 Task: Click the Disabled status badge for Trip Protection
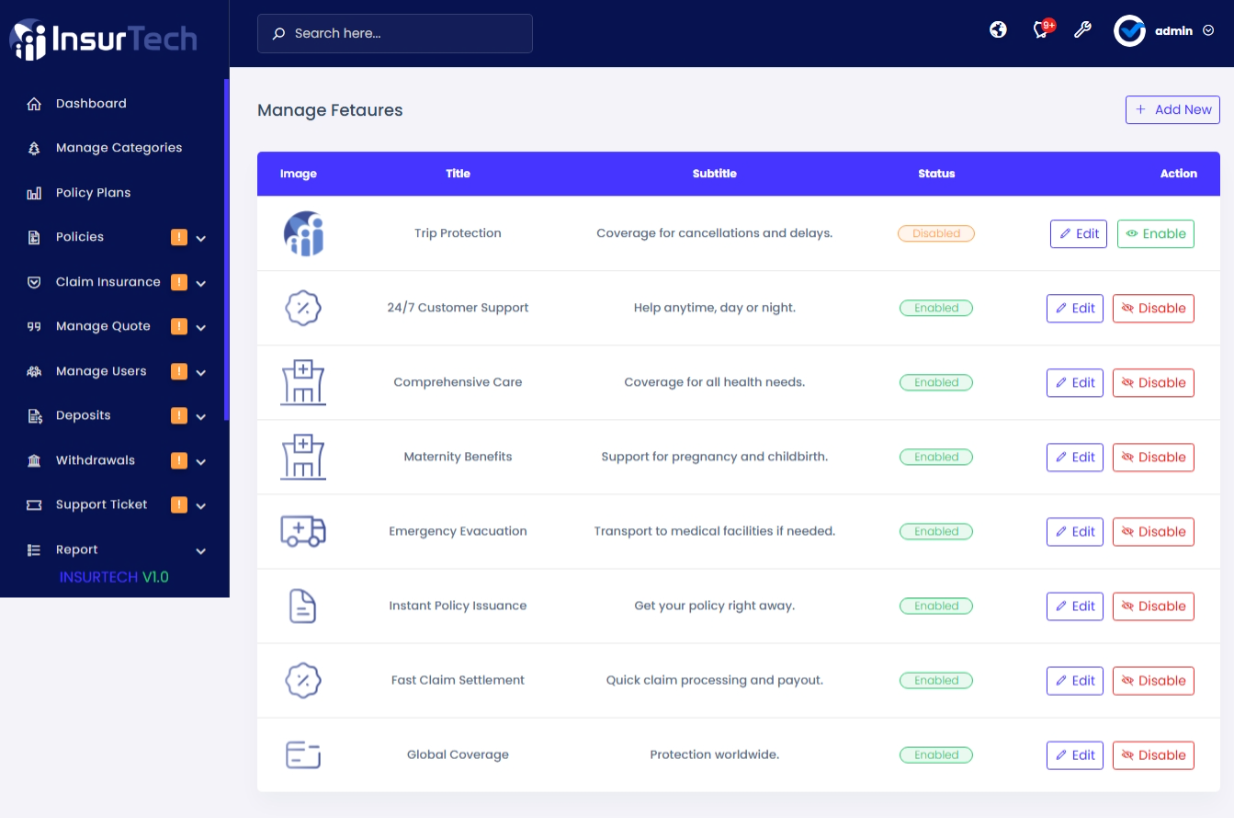(936, 234)
